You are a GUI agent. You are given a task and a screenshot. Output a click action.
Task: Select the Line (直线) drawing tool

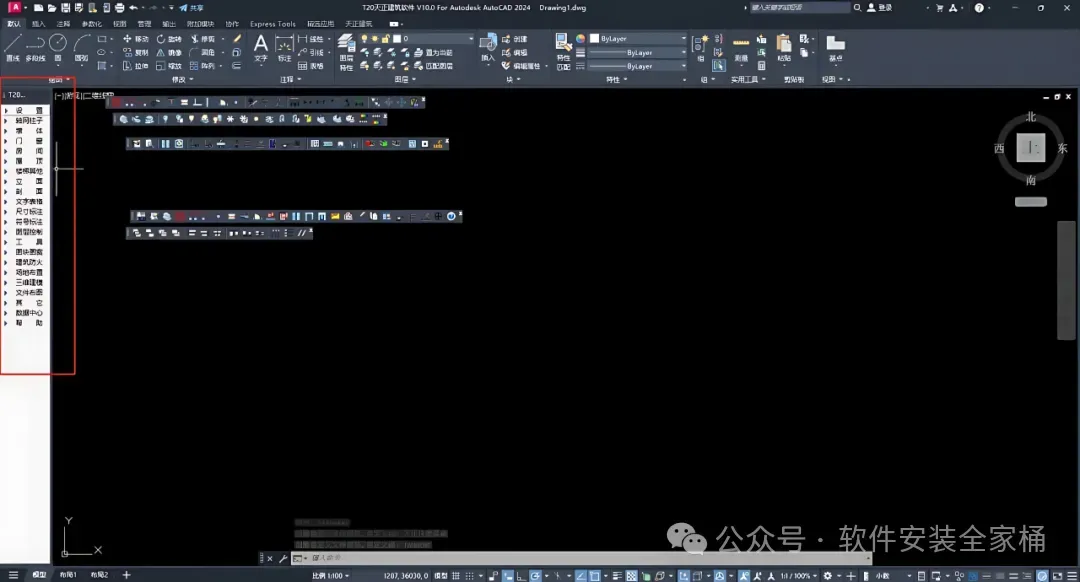tap(12, 48)
